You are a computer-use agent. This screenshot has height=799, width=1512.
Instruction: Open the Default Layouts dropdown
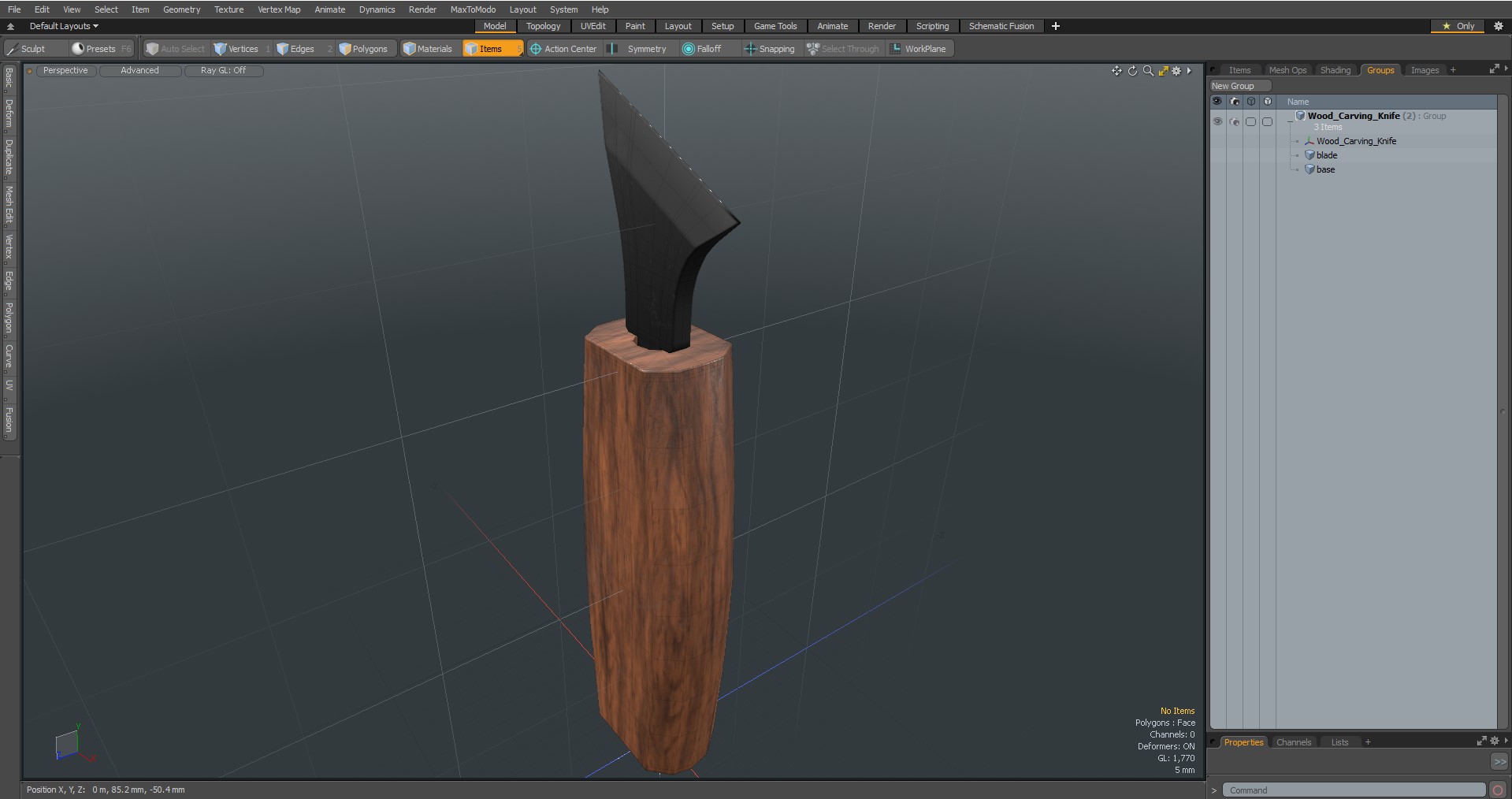tap(64, 26)
